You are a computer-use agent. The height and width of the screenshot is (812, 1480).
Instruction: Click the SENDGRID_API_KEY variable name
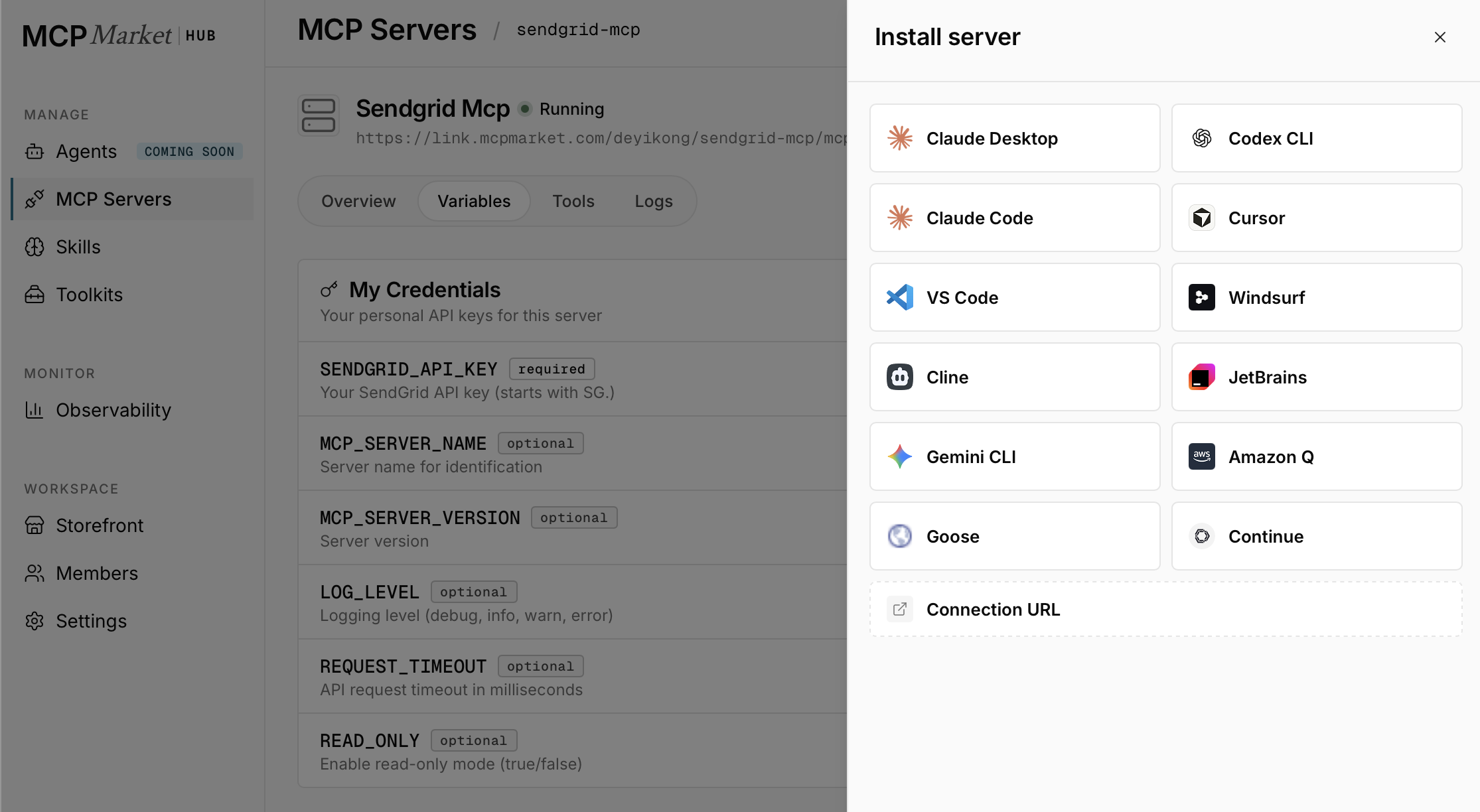(409, 369)
